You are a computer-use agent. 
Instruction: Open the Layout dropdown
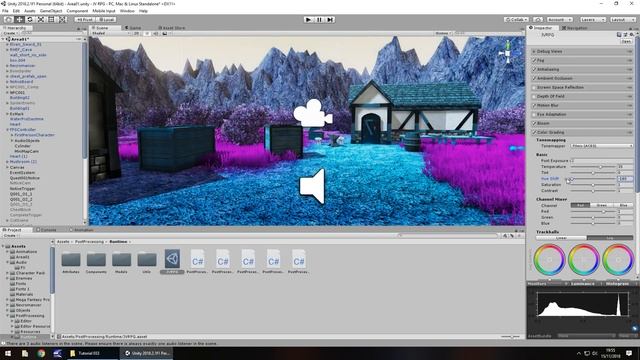pos(623,19)
